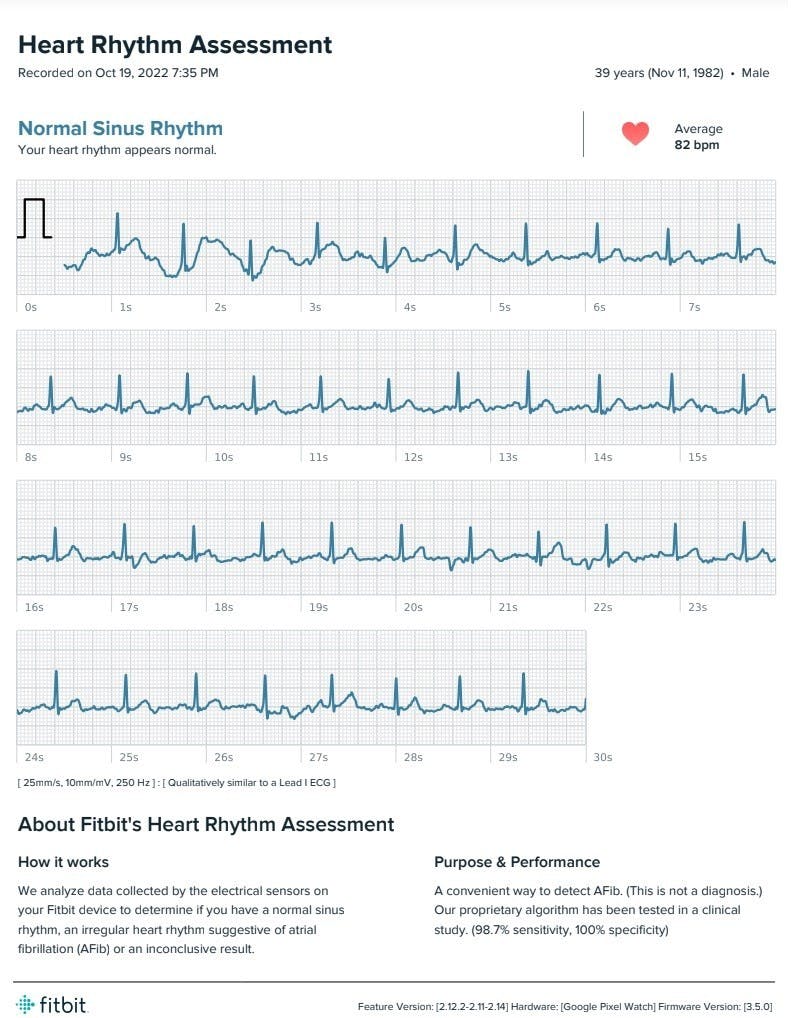797x1018 pixels.
Task: Select the Heart Rhythm Assessment title
Action: tap(175, 45)
